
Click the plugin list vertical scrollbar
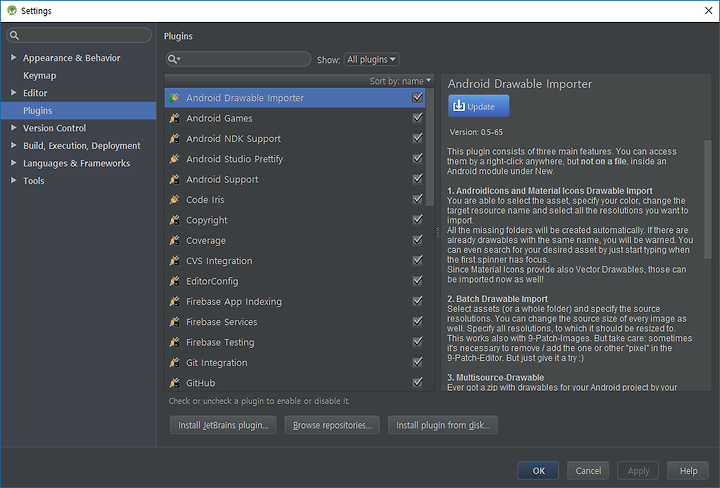[430, 147]
